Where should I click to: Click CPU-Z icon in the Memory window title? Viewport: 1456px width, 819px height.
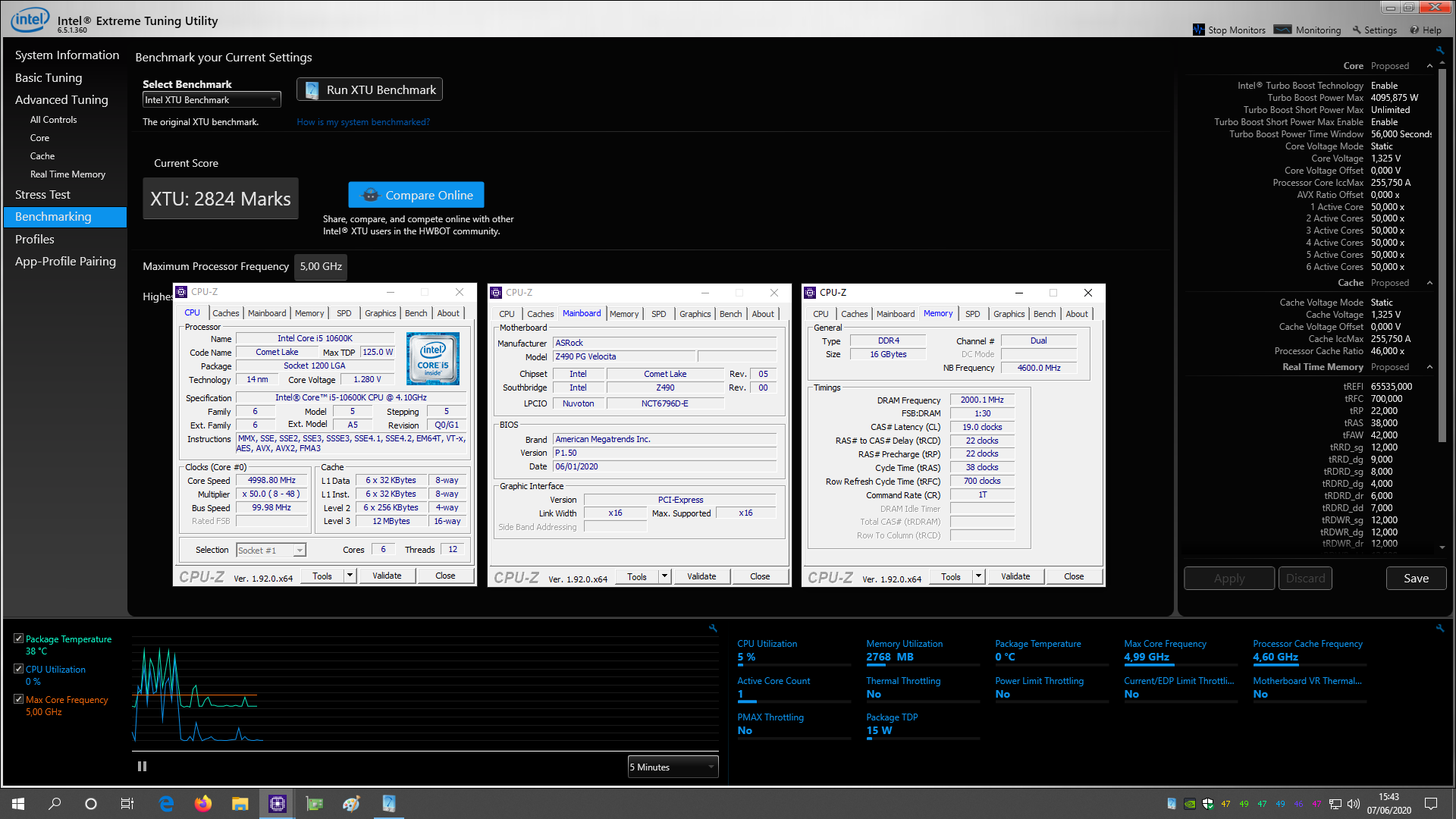810,293
